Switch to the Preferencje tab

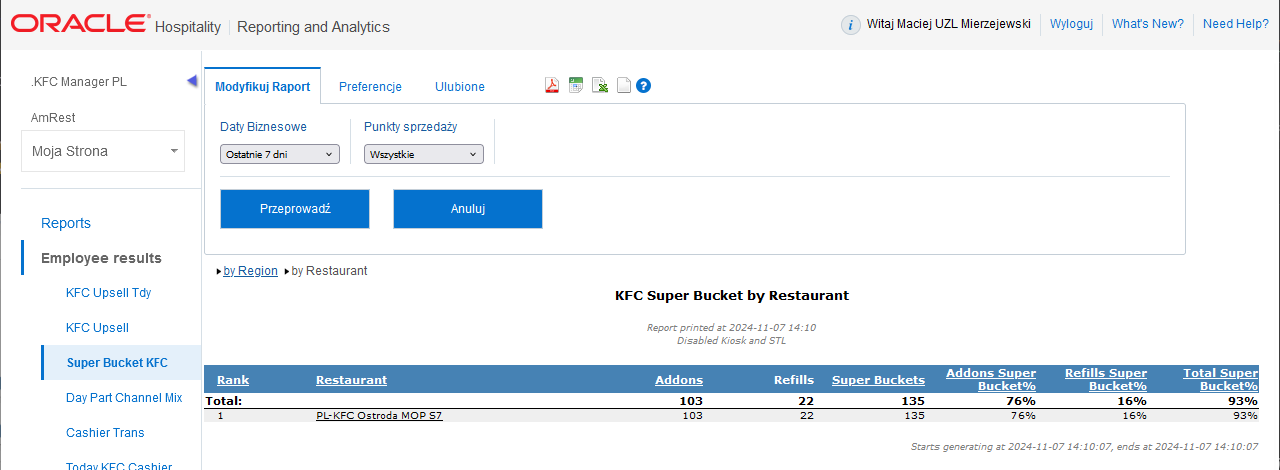tap(370, 87)
